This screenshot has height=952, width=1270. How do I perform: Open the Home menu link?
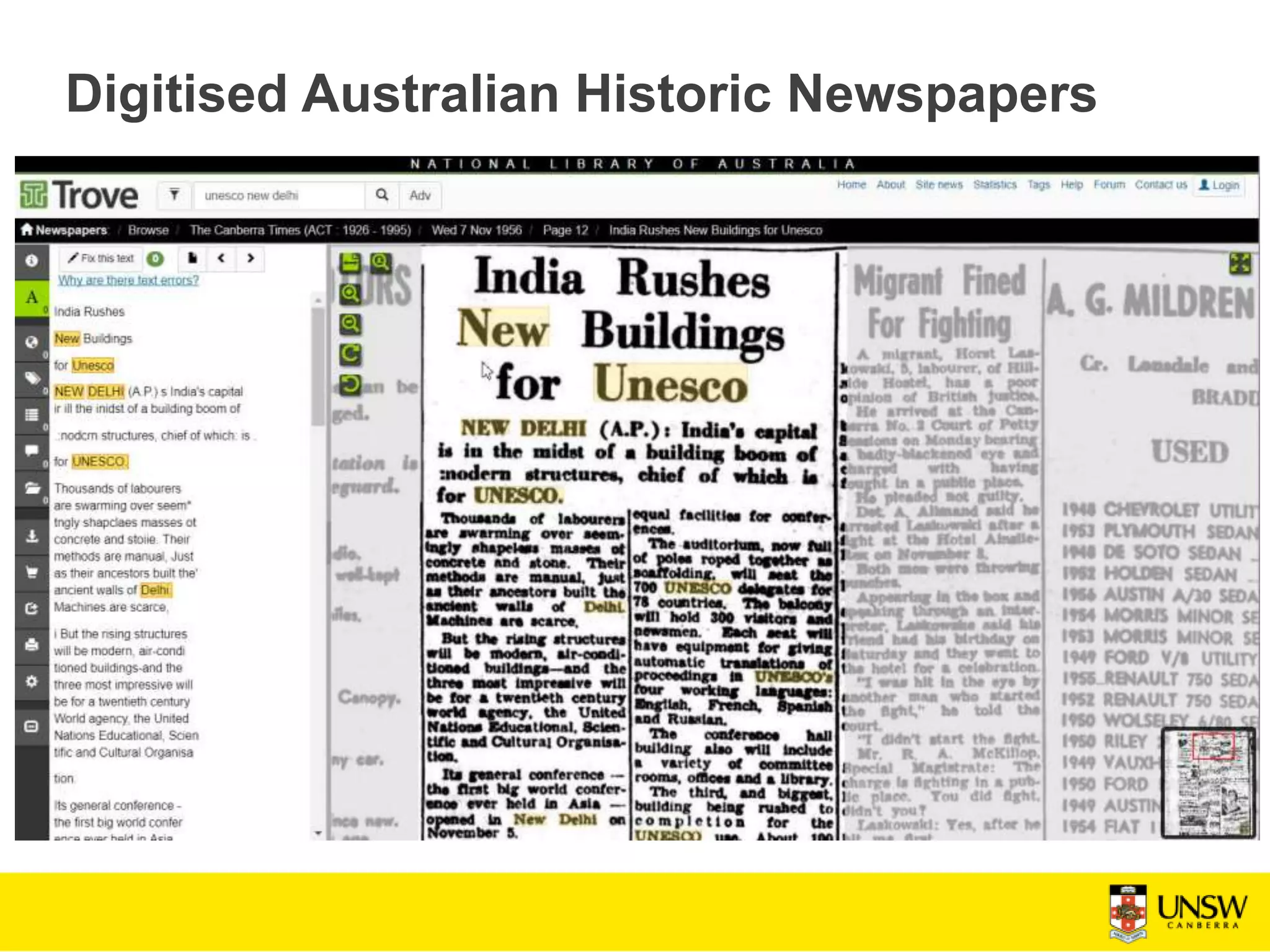point(851,185)
